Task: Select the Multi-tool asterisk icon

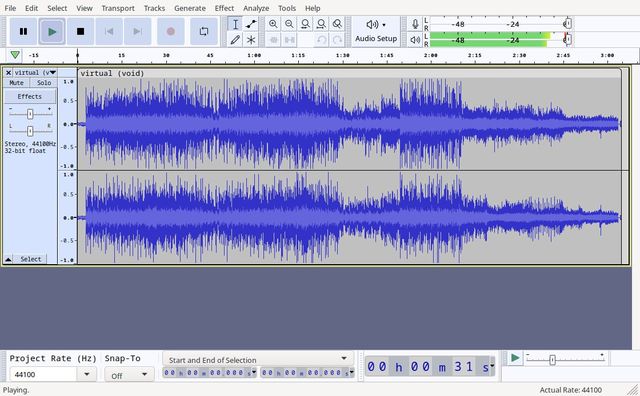Action: click(x=251, y=40)
